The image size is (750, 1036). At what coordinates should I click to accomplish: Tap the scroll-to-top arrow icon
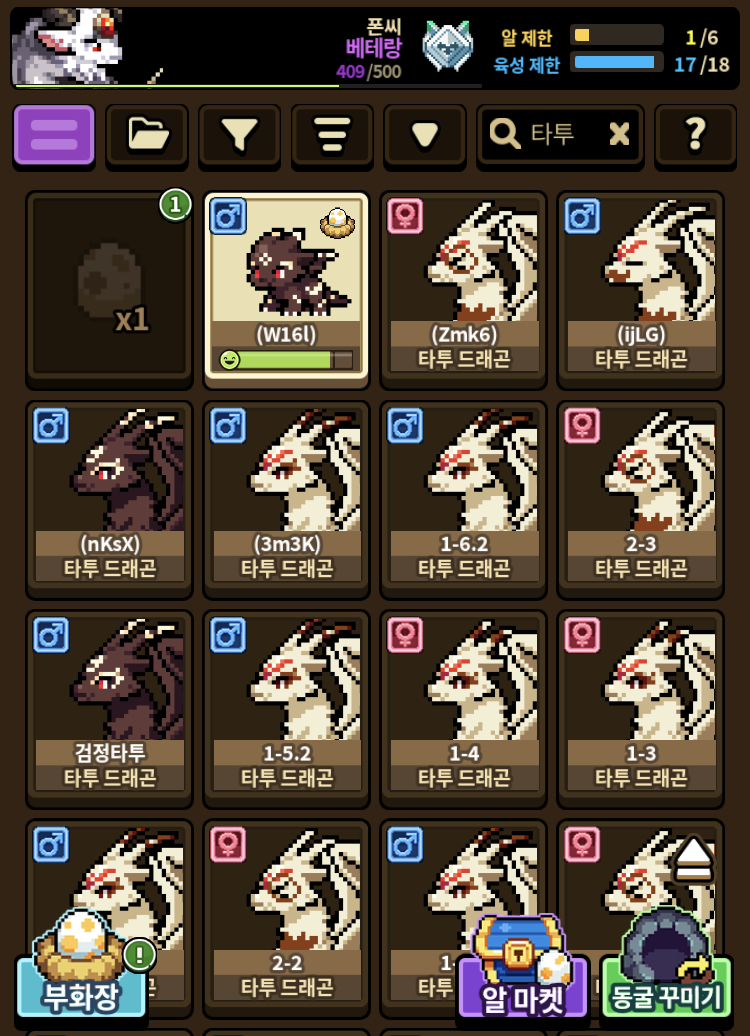693,858
